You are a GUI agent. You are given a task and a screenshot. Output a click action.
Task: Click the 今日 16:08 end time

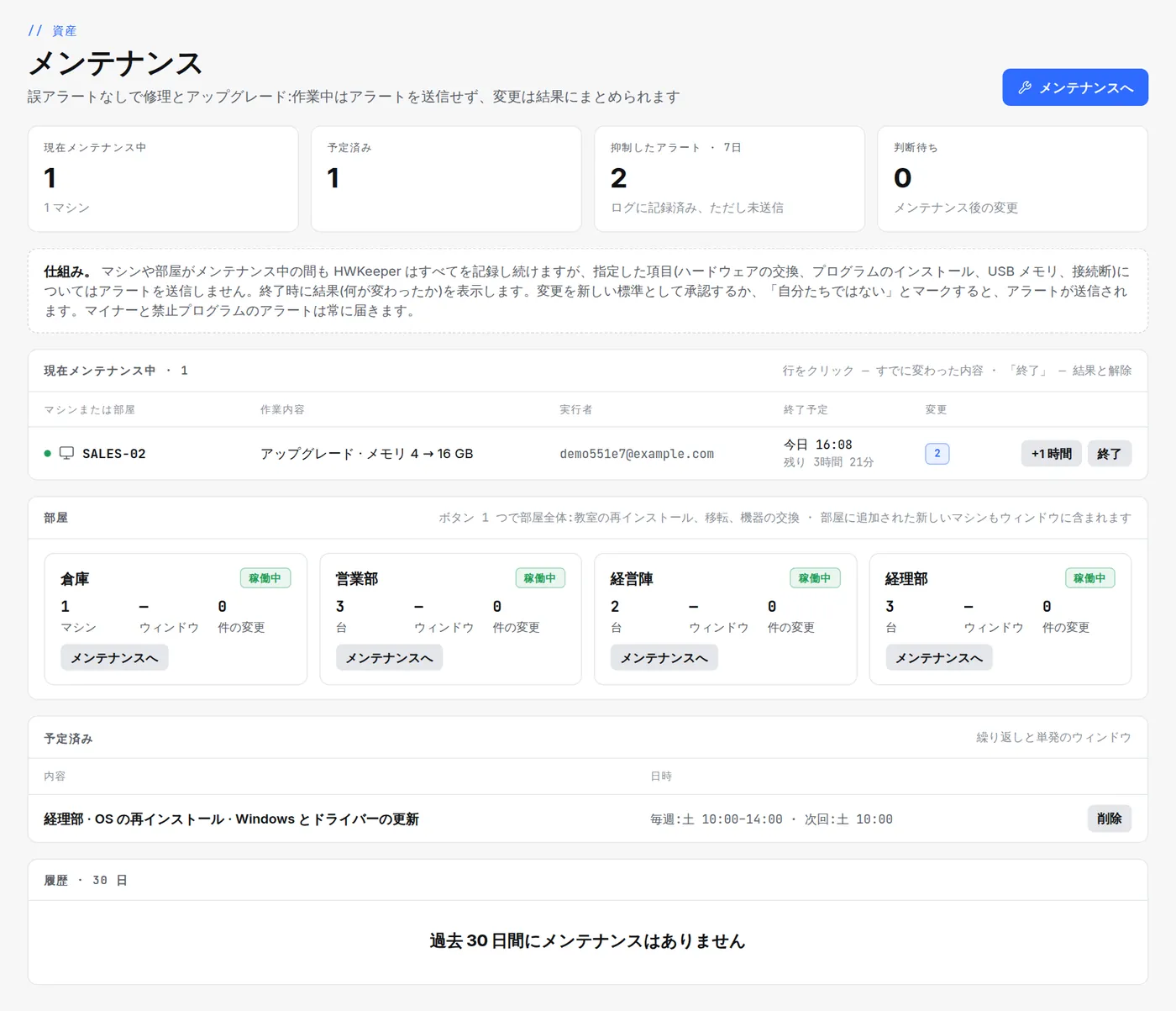[x=818, y=445]
